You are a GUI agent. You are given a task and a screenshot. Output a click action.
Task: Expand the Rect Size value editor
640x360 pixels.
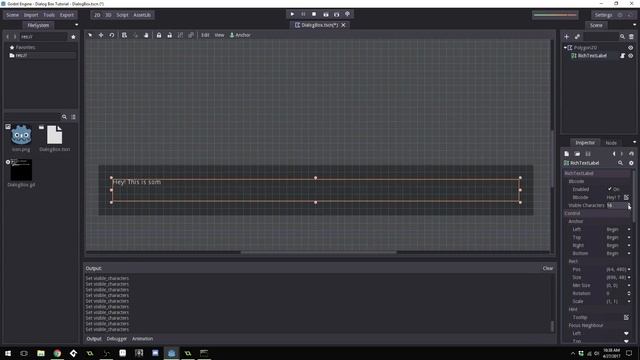(629, 278)
